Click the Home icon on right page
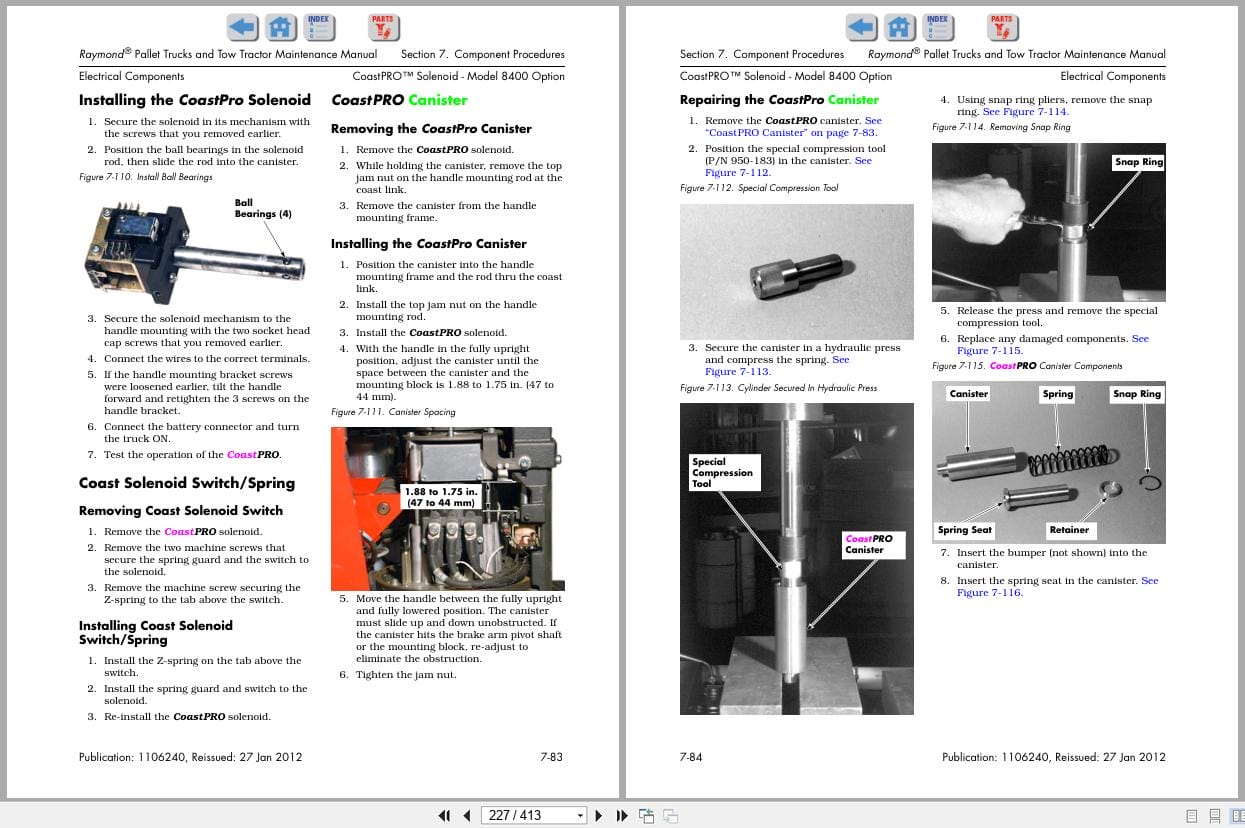 click(900, 27)
